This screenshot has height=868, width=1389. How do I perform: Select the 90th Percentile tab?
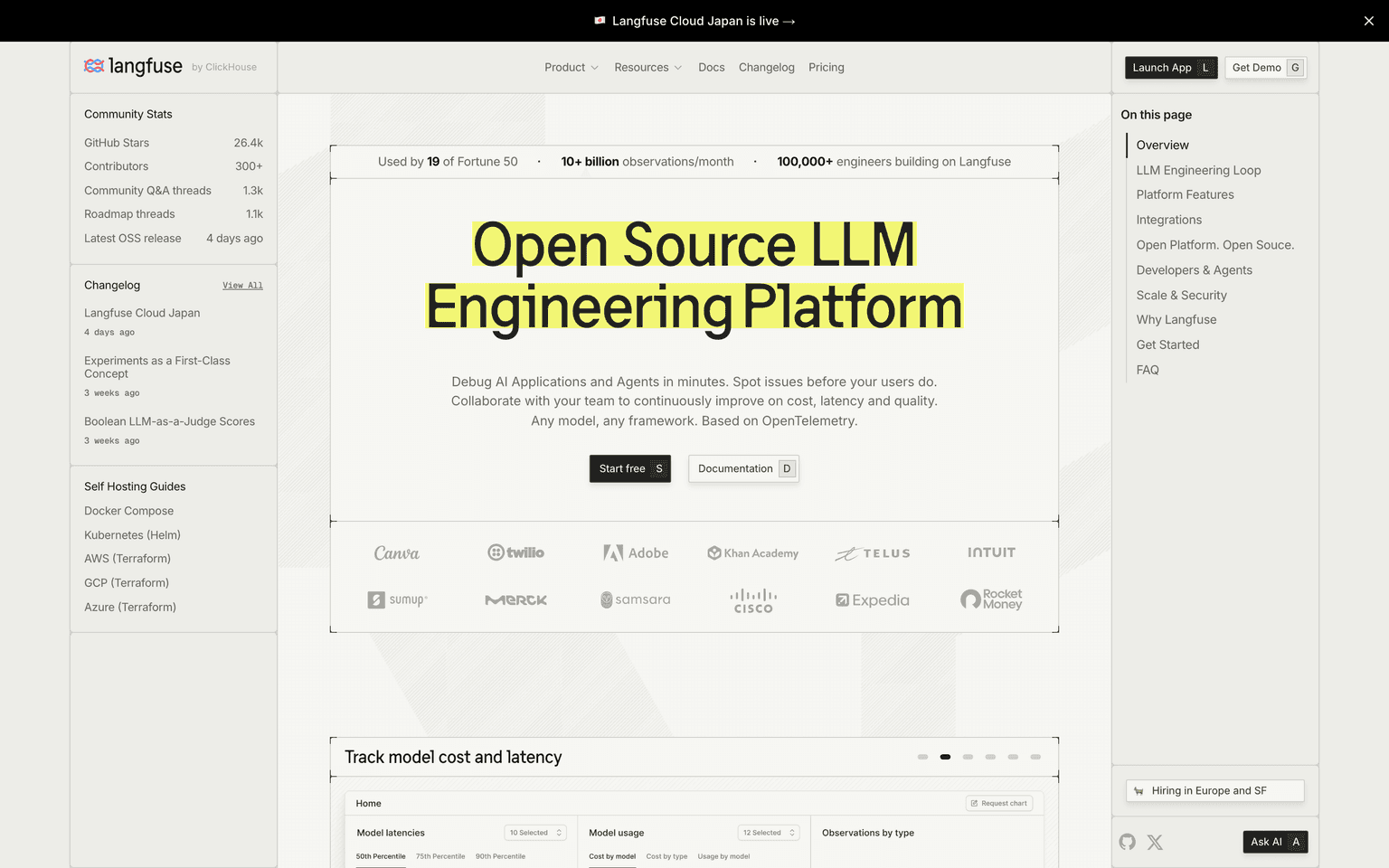tap(500, 856)
